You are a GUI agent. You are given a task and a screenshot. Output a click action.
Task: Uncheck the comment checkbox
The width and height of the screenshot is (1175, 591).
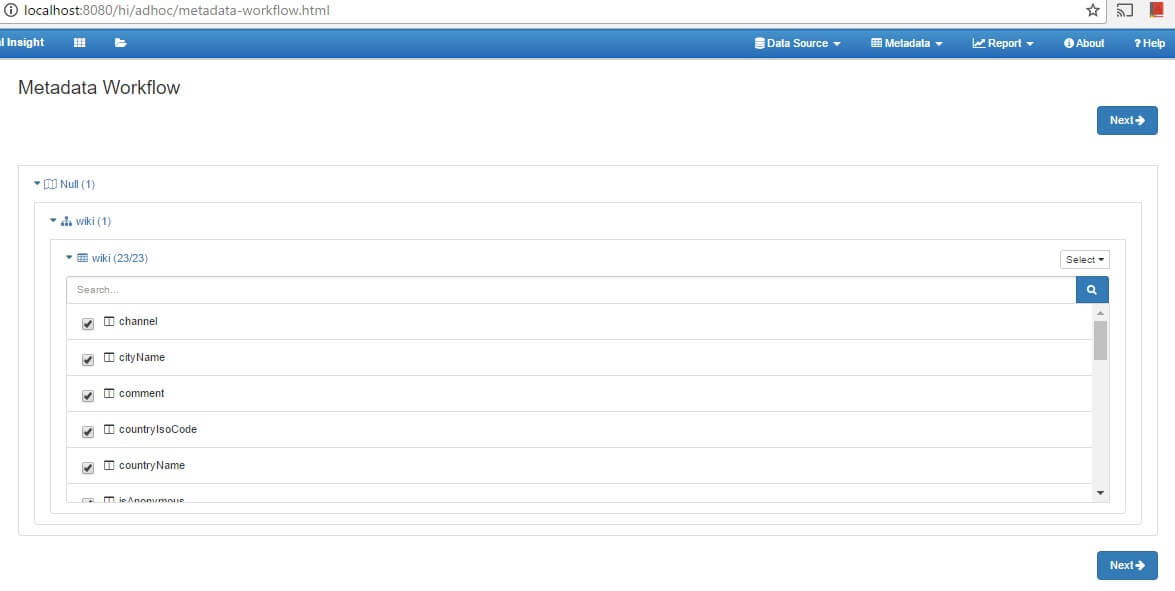pyautogui.click(x=88, y=395)
